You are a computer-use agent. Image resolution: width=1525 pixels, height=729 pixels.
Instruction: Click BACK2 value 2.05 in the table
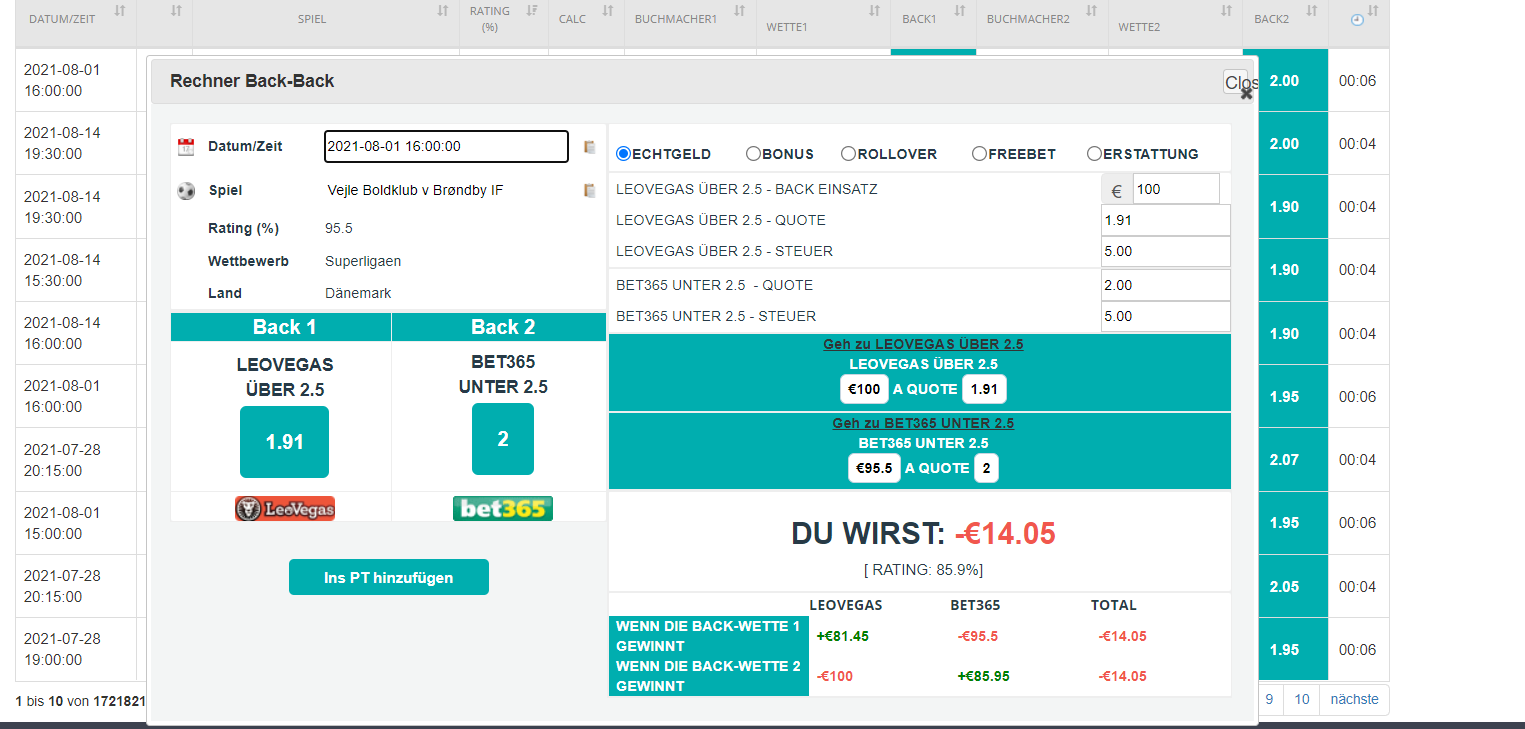pyautogui.click(x=1284, y=587)
